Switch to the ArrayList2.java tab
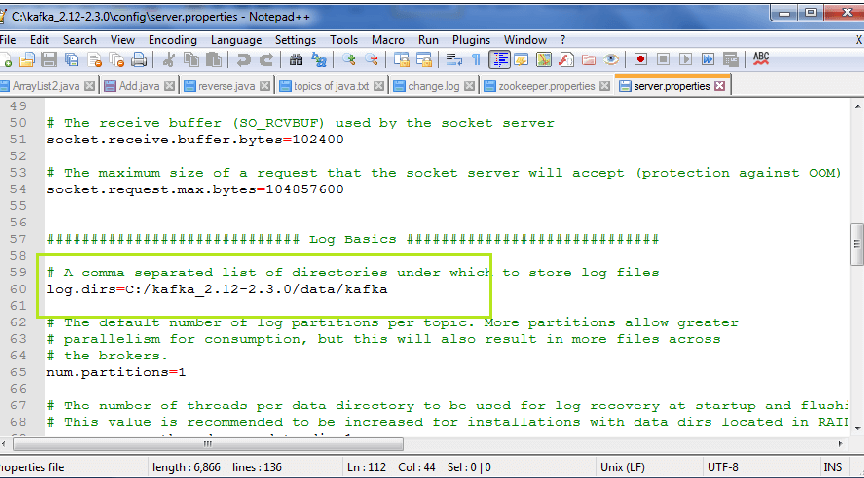This screenshot has width=864, height=478. coord(46,86)
